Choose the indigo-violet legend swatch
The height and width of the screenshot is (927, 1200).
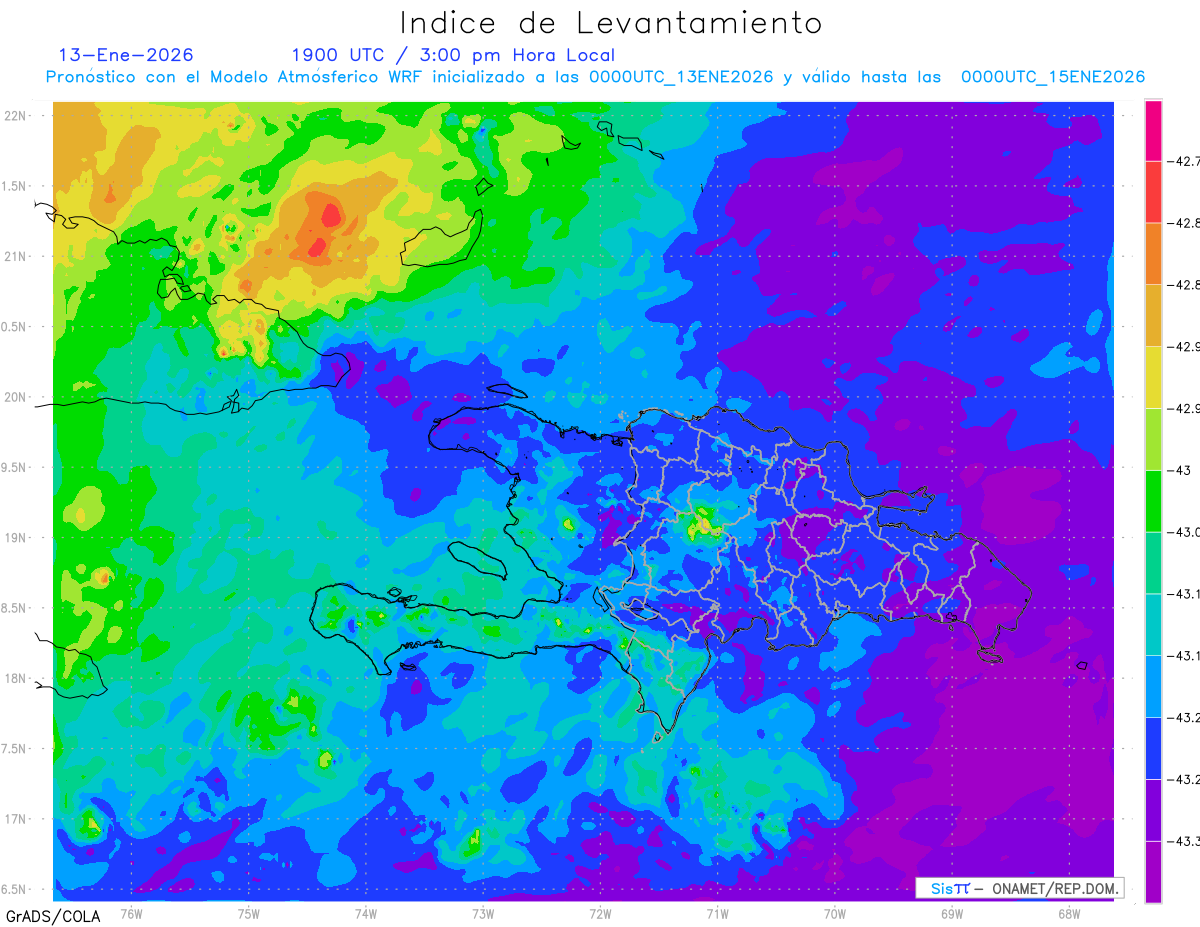pyautogui.click(x=1153, y=811)
